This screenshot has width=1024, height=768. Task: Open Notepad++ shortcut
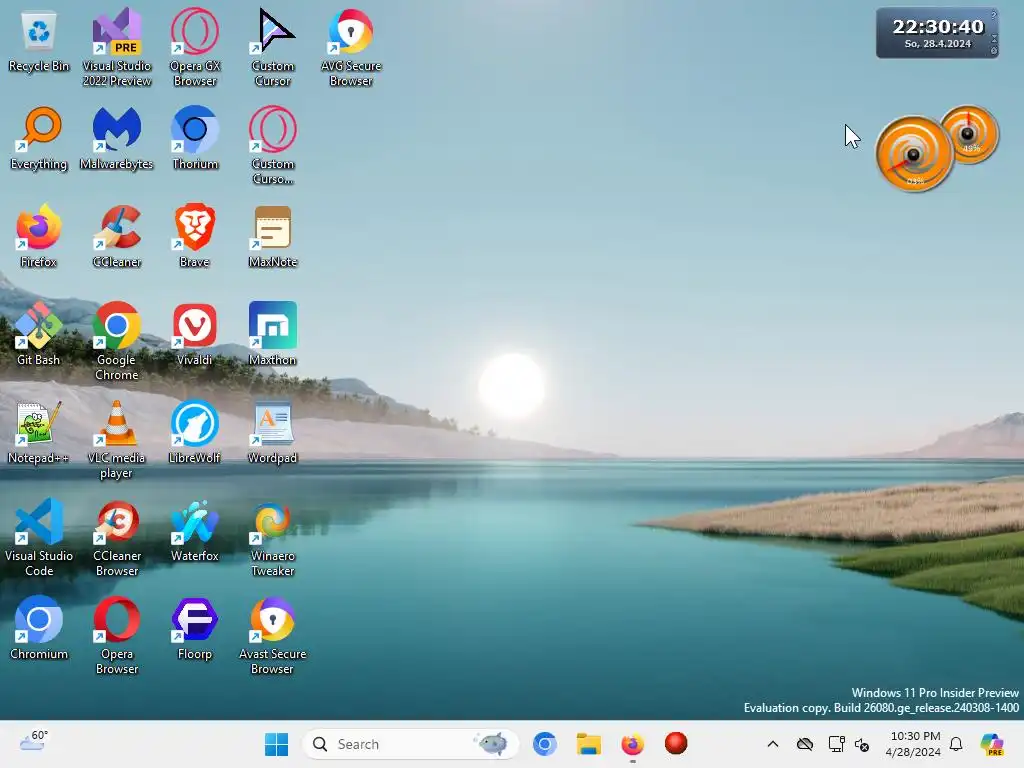click(x=39, y=432)
